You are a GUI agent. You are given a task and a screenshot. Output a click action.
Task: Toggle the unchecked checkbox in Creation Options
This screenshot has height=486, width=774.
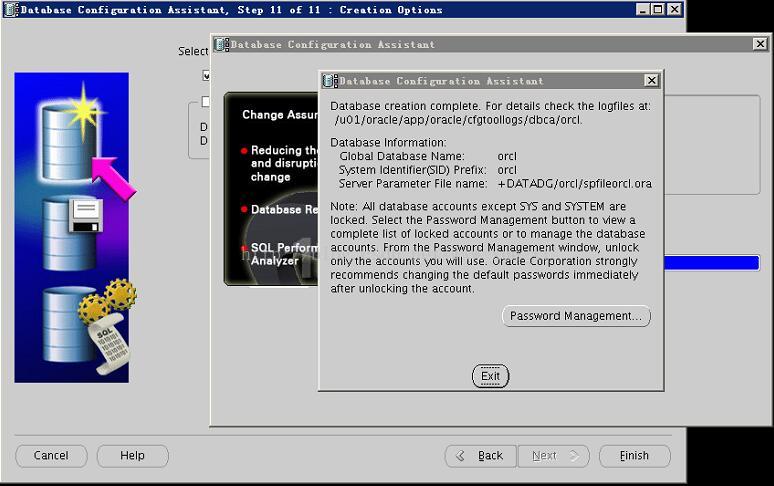tap(206, 102)
